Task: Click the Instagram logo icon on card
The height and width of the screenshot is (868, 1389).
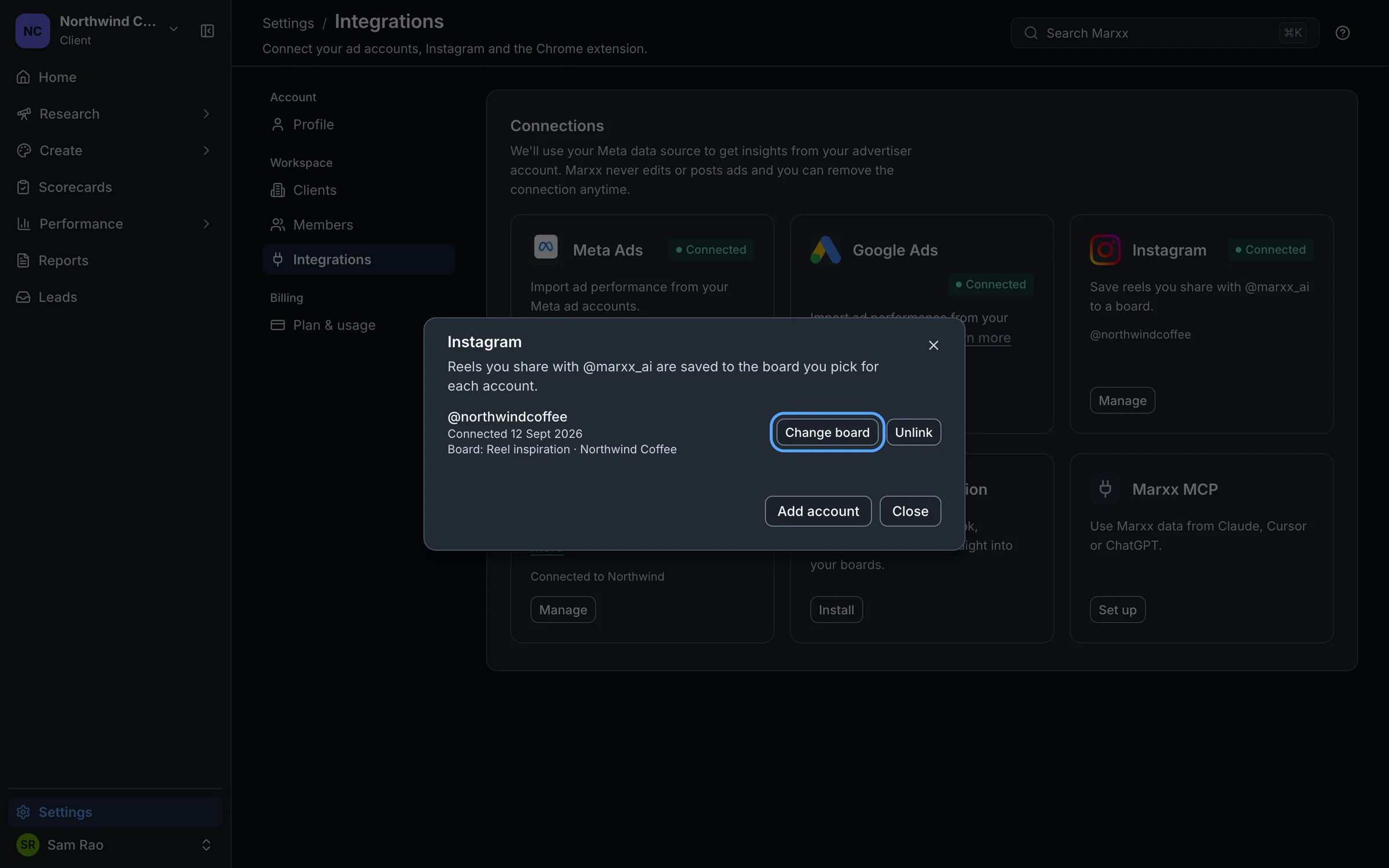Action: pos(1105,250)
